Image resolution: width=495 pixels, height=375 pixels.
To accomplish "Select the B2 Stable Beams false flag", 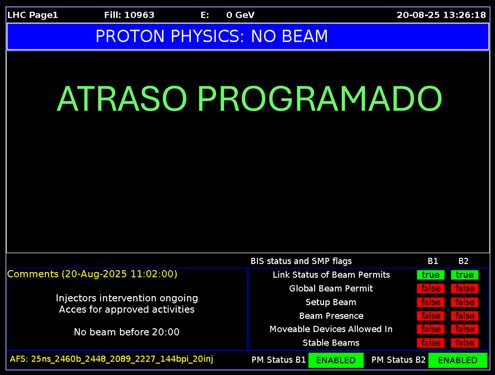I will (x=465, y=343).
